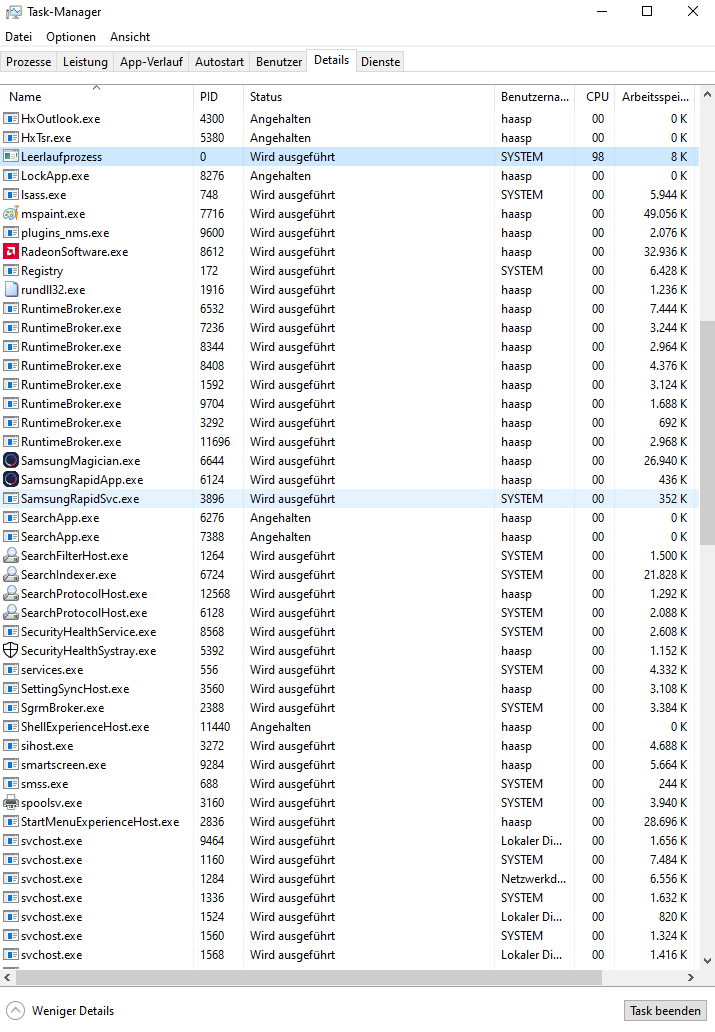Select SearchApp.exe with PID 6276

tap(349, 518)
